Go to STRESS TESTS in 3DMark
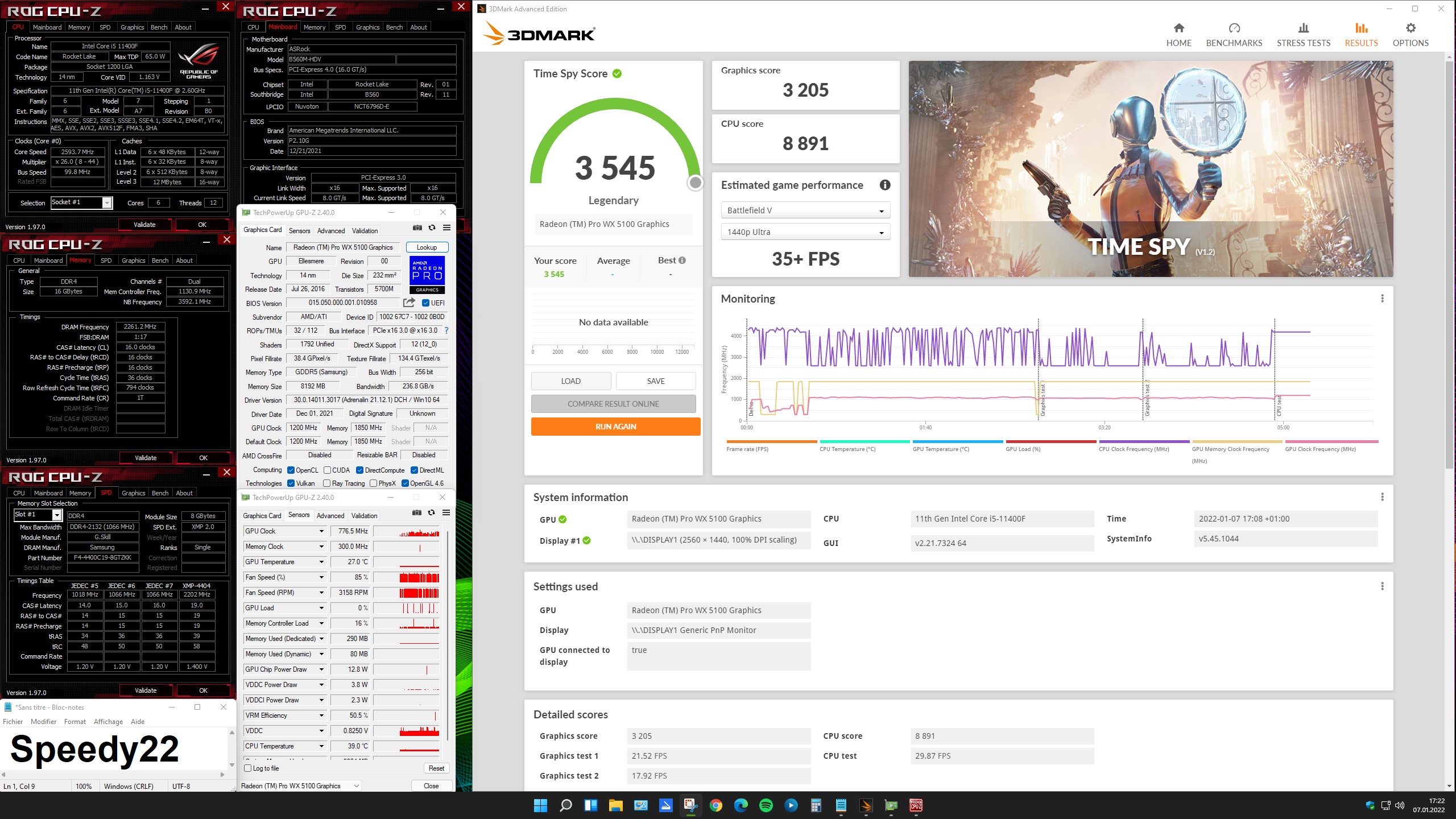 click(x=1303, y=35)
